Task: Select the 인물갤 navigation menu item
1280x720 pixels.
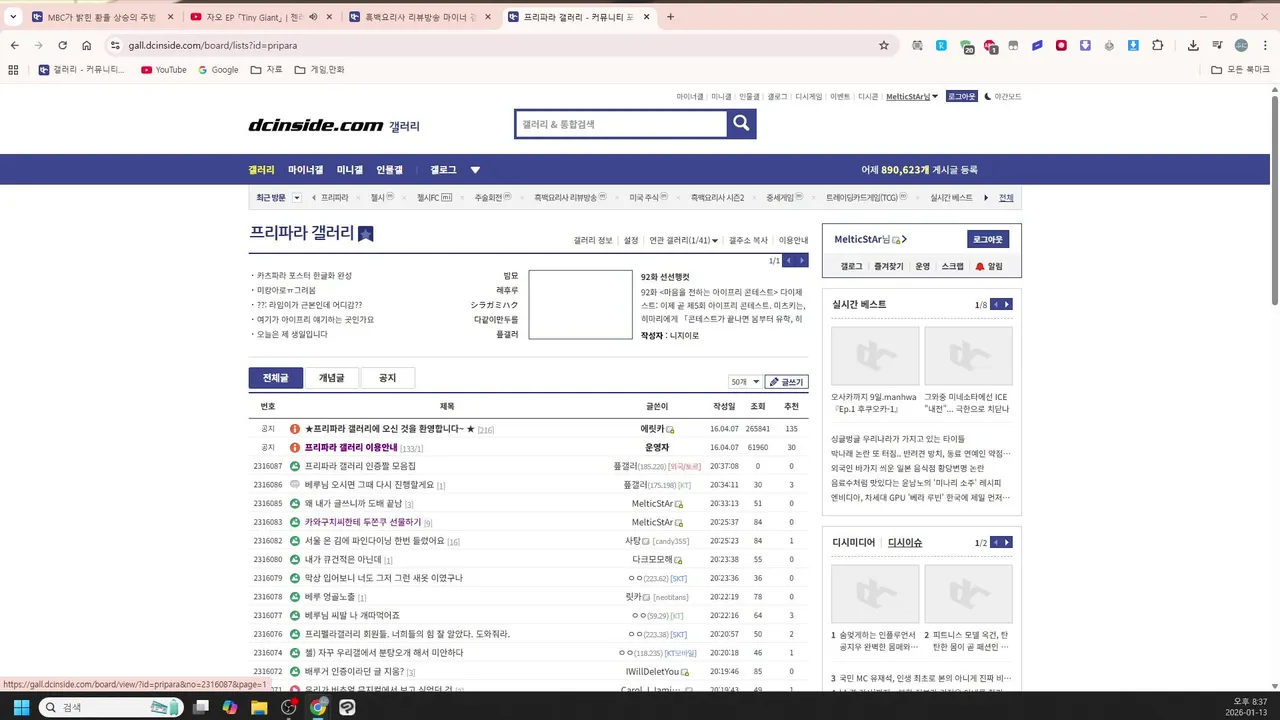Action: pos(389,170)
